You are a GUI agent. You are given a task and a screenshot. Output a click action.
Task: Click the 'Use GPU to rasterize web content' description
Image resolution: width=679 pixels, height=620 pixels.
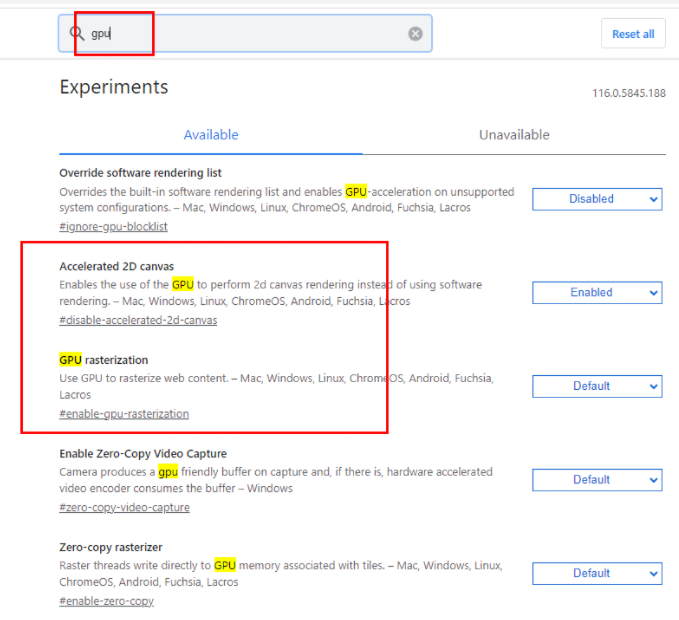coord(276,386)
